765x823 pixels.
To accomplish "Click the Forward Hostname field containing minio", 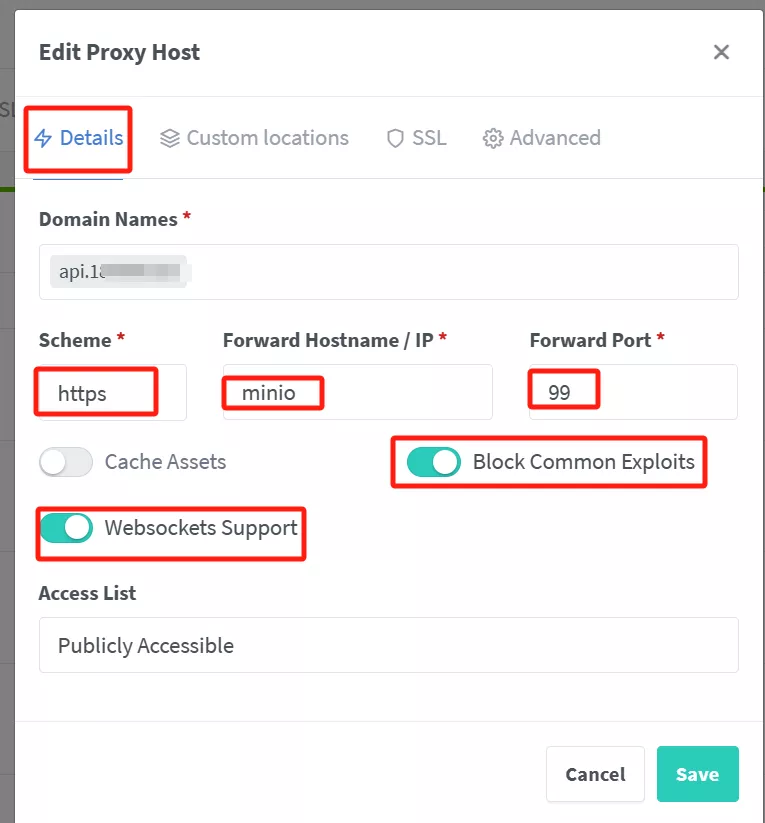I will click(357, 393).
